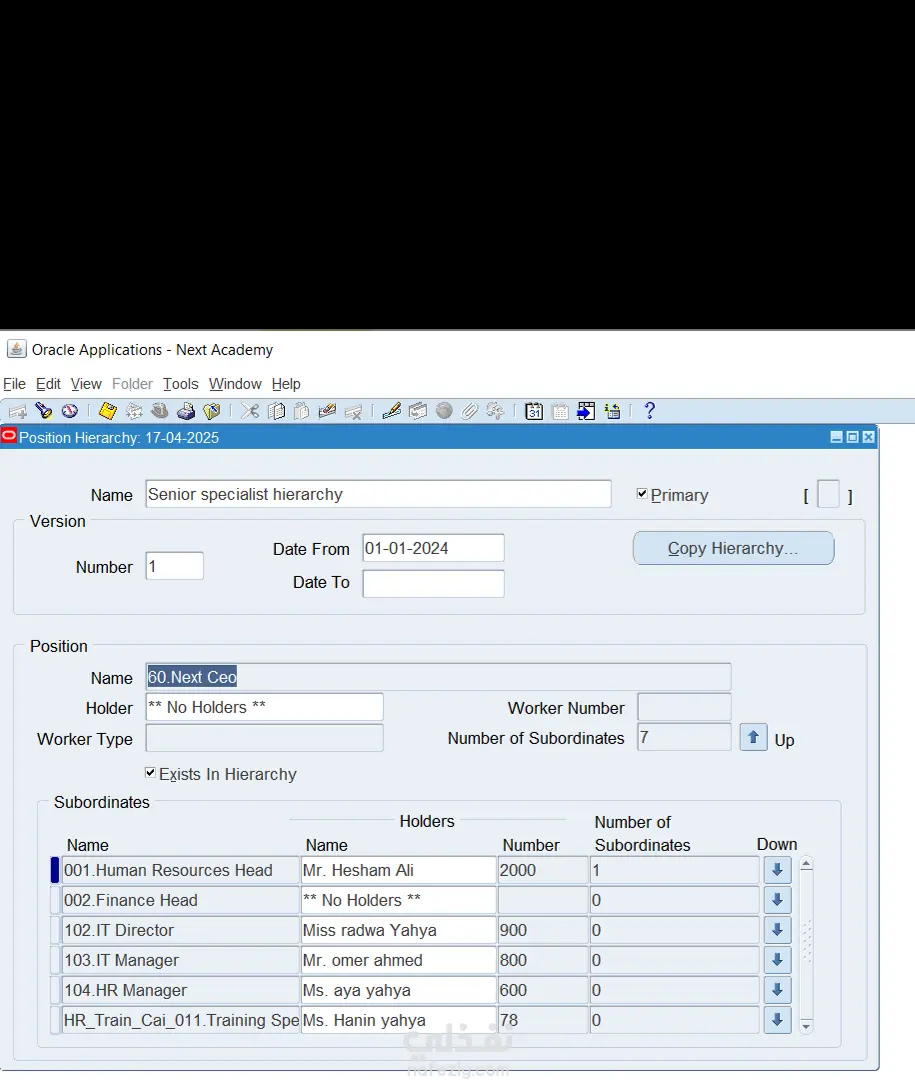Click the Paste clipboard toolbar icon
This screenshot has height=1080, width=915.
click(302, 412)
